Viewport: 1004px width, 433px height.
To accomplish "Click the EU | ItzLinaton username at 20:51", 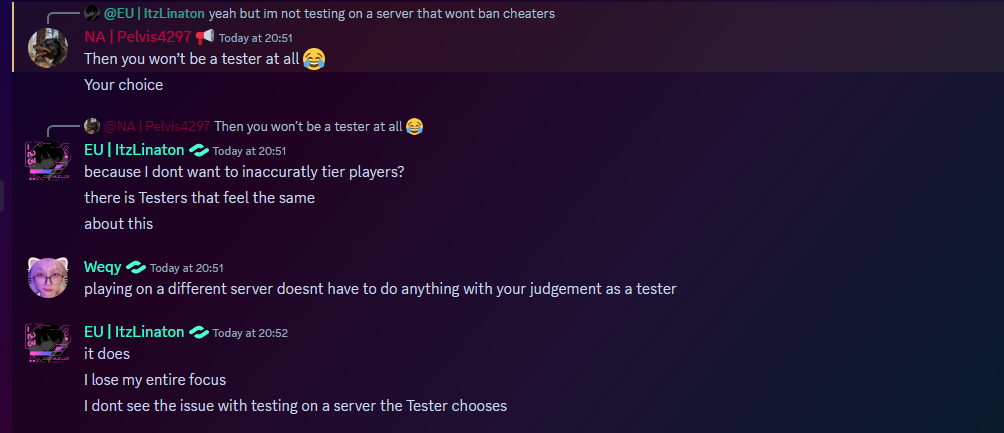I will pos(134,149).
